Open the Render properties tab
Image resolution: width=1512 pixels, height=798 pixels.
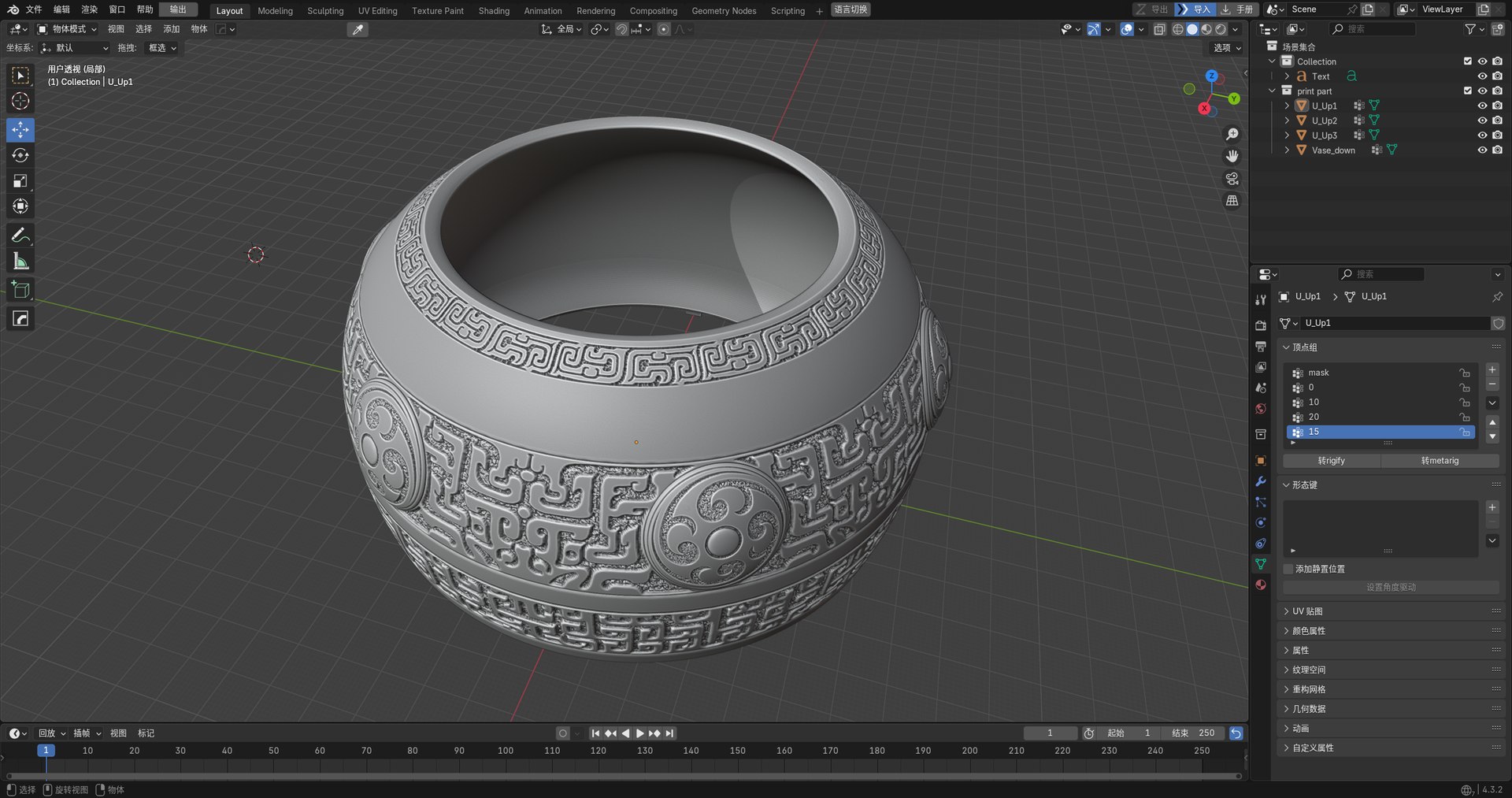1261,325
